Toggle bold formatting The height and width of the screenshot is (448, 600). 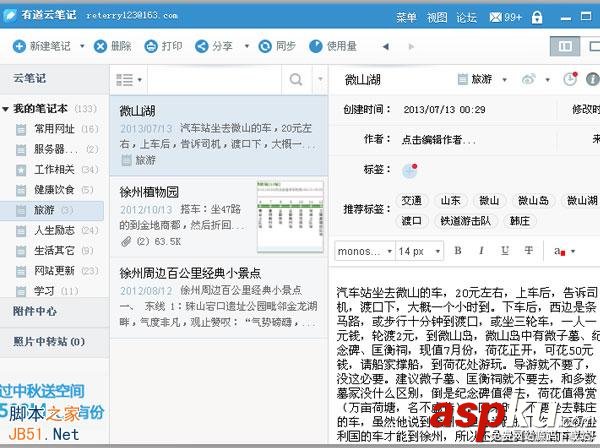click(x=458, y=251)
